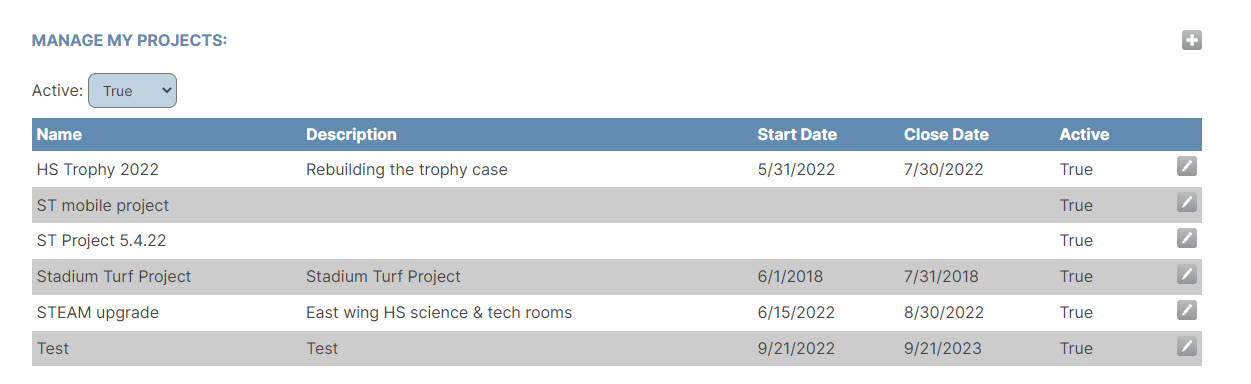Viewport: 1251px width, 384px height.
Task: Click pencil icon for STEAM upgrade
Action: click(1187, 310)
